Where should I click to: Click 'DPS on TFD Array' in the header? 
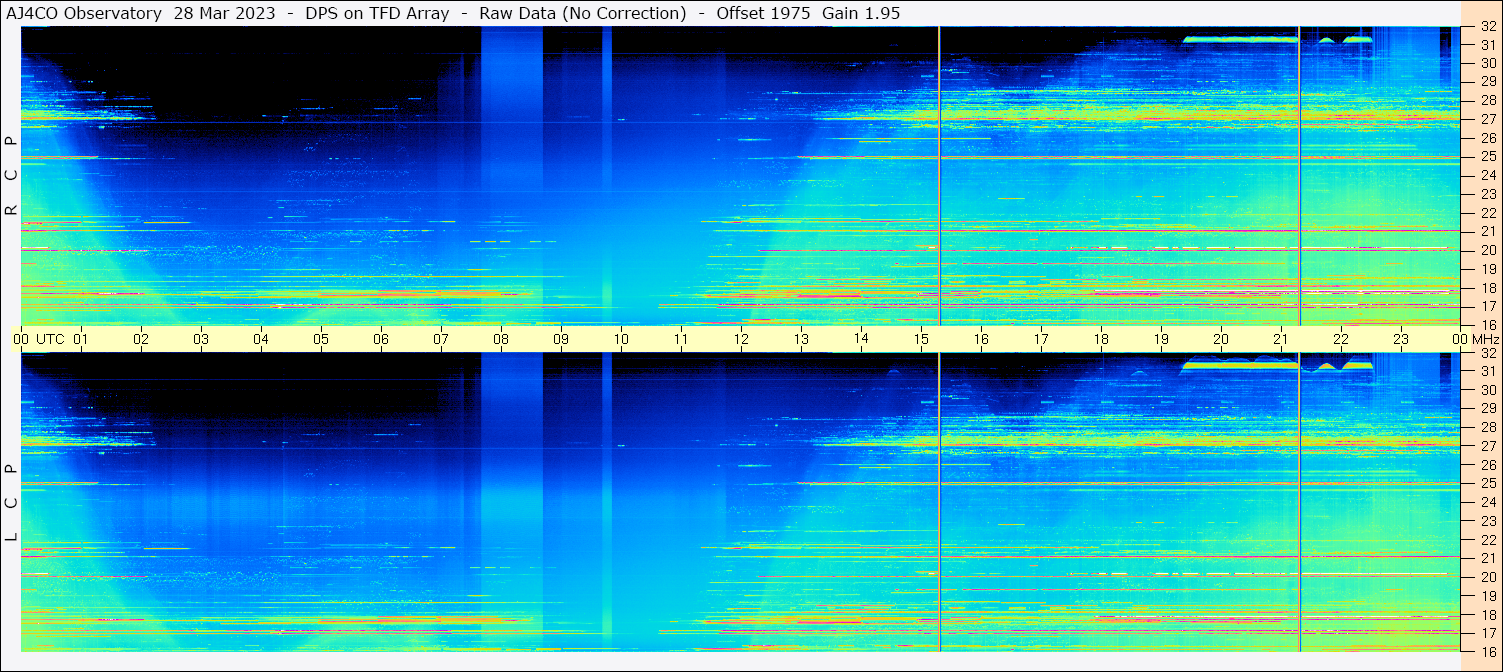pos(377,13)
